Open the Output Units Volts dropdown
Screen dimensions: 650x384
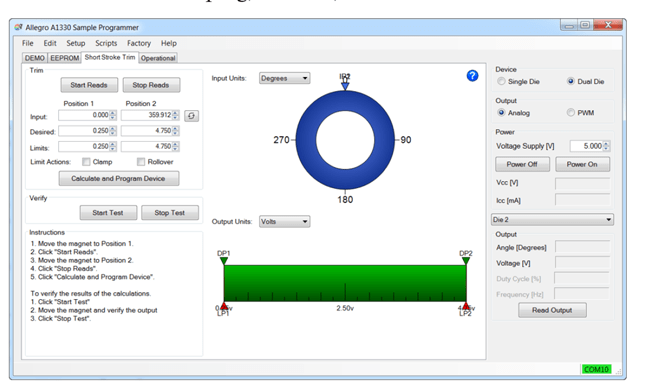pos(284,221)
